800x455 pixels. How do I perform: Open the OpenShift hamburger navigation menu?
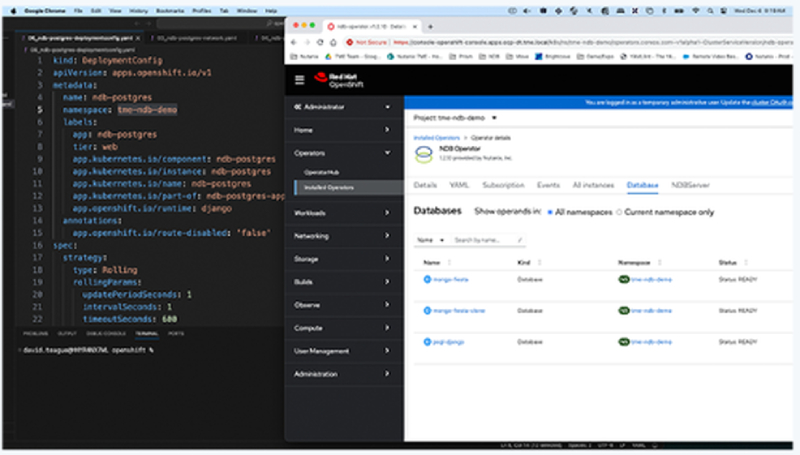coord(299,80)
